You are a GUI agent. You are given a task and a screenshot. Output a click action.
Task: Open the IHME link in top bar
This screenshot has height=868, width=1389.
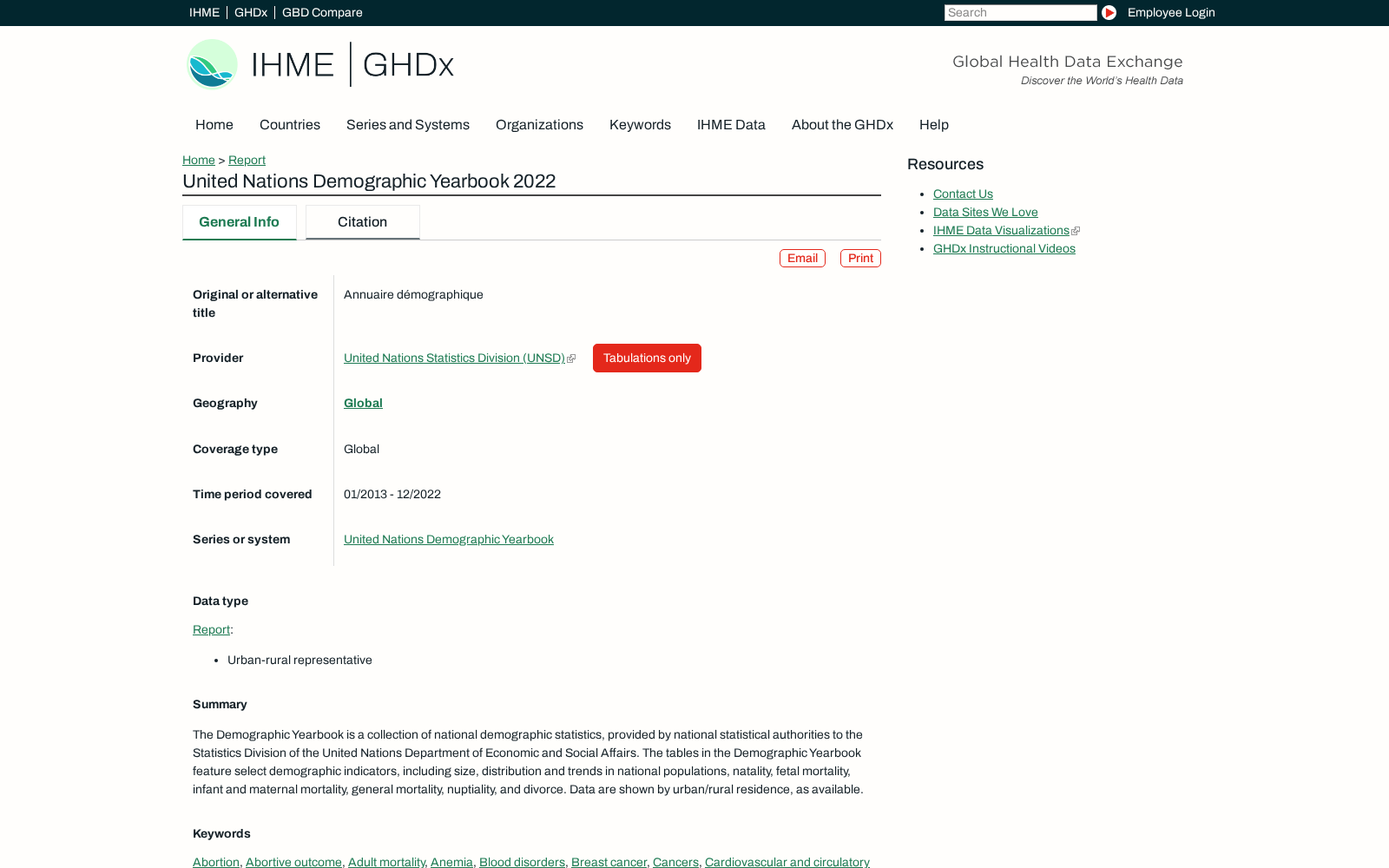(x=204, y=12)
